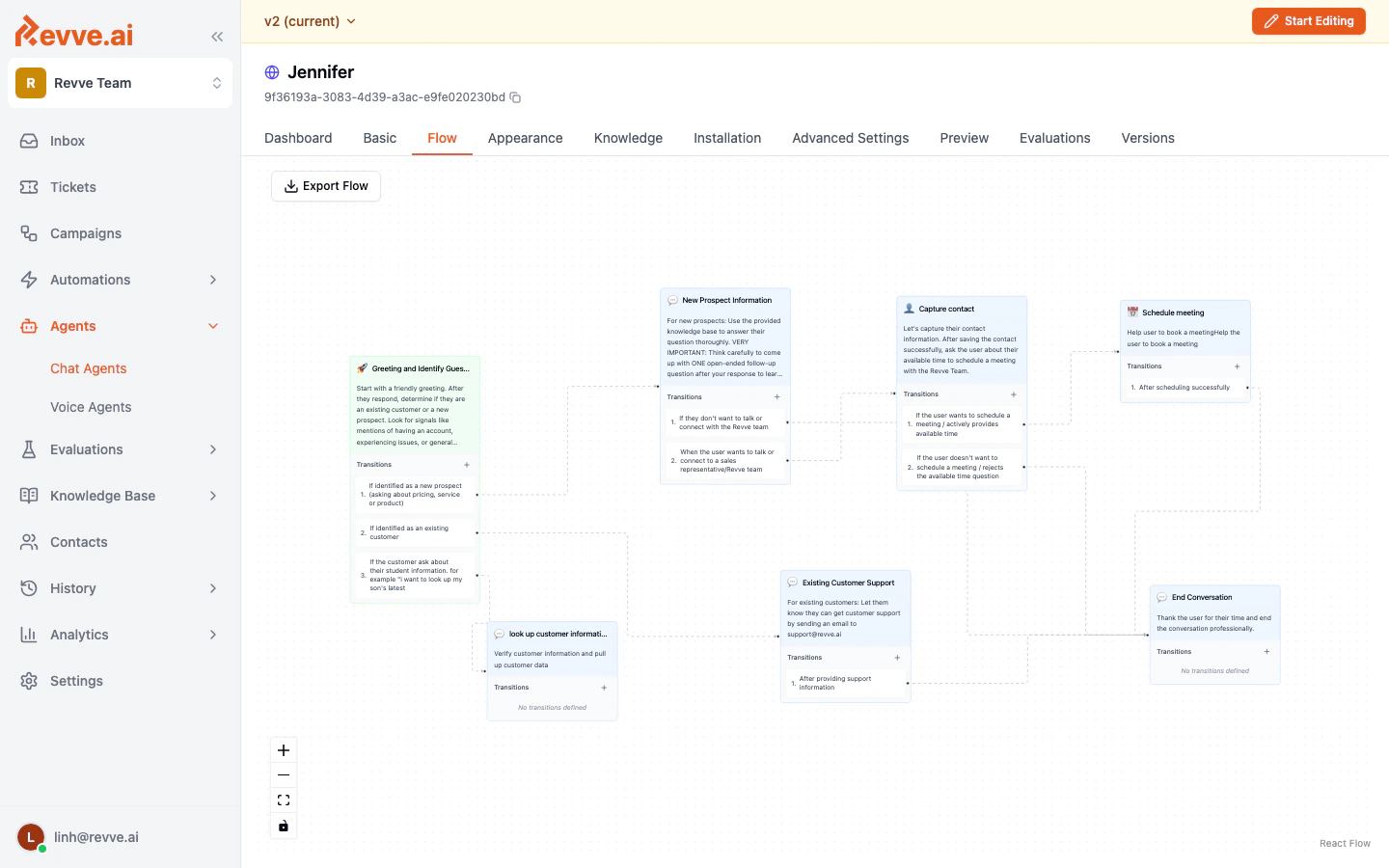
Task: Collapse the sidebar using the double-chevron arrow
Action: [x=216, y=36]
